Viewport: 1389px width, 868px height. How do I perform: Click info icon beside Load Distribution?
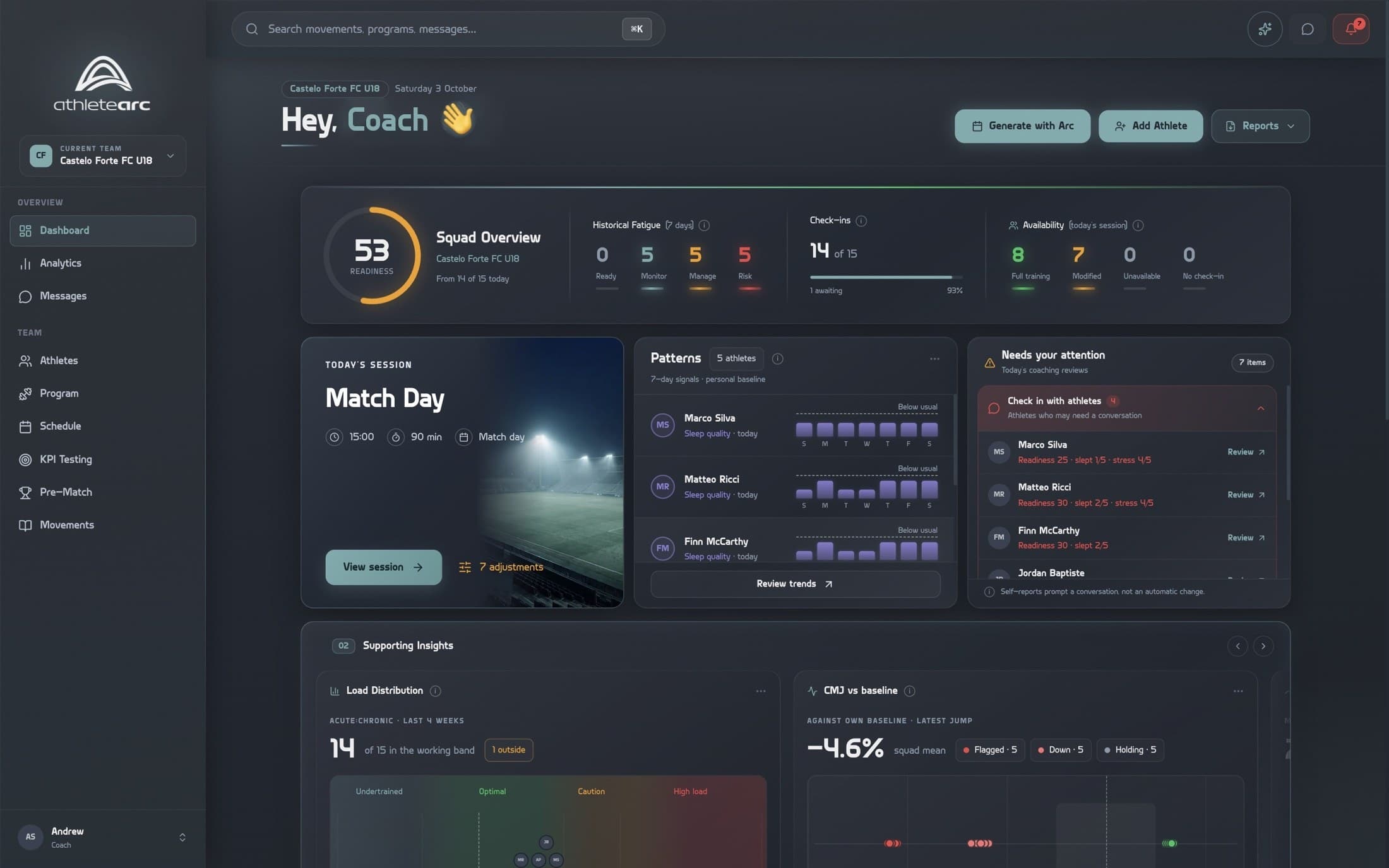(x=435, y=691)
